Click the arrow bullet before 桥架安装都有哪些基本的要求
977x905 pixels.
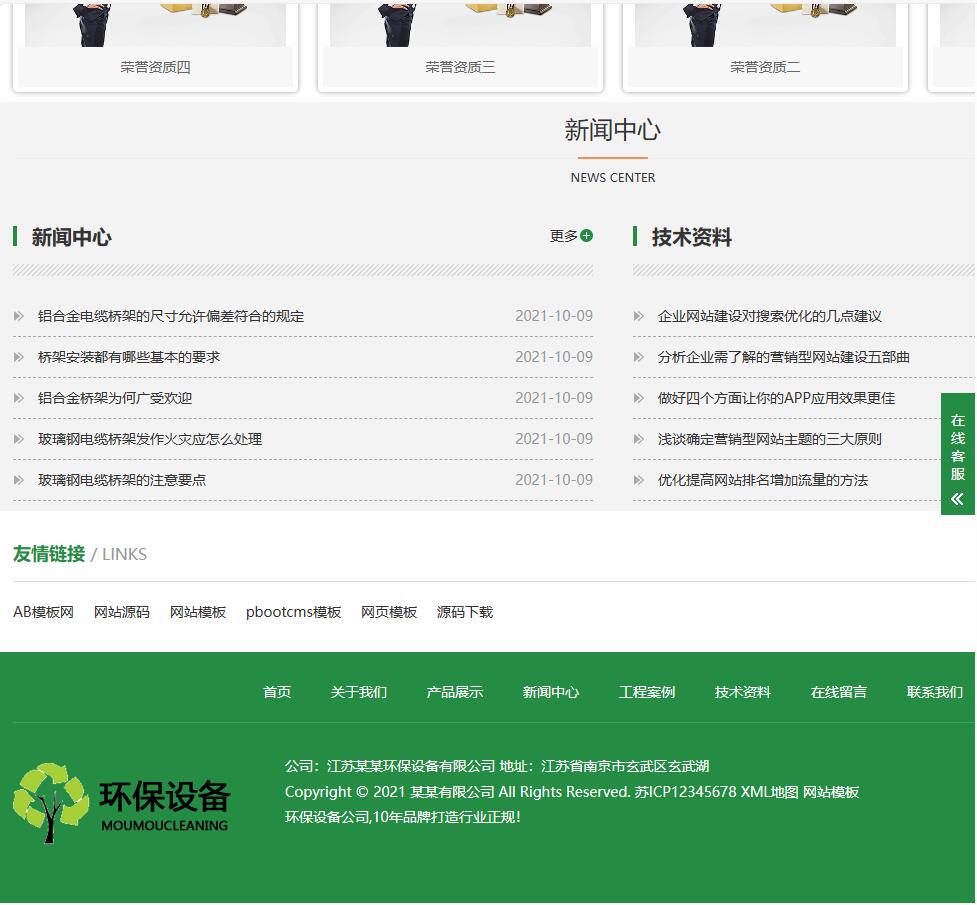click(x=19, y=357)
